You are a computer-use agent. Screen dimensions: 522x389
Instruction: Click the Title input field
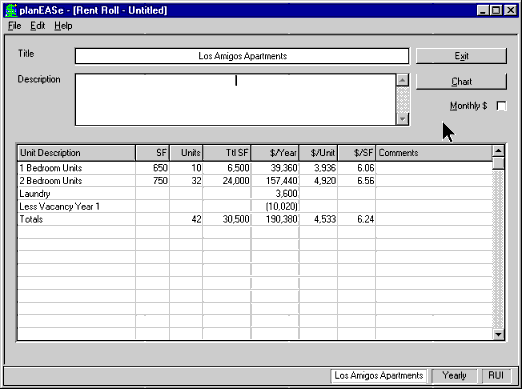click(x=242, y=56)
